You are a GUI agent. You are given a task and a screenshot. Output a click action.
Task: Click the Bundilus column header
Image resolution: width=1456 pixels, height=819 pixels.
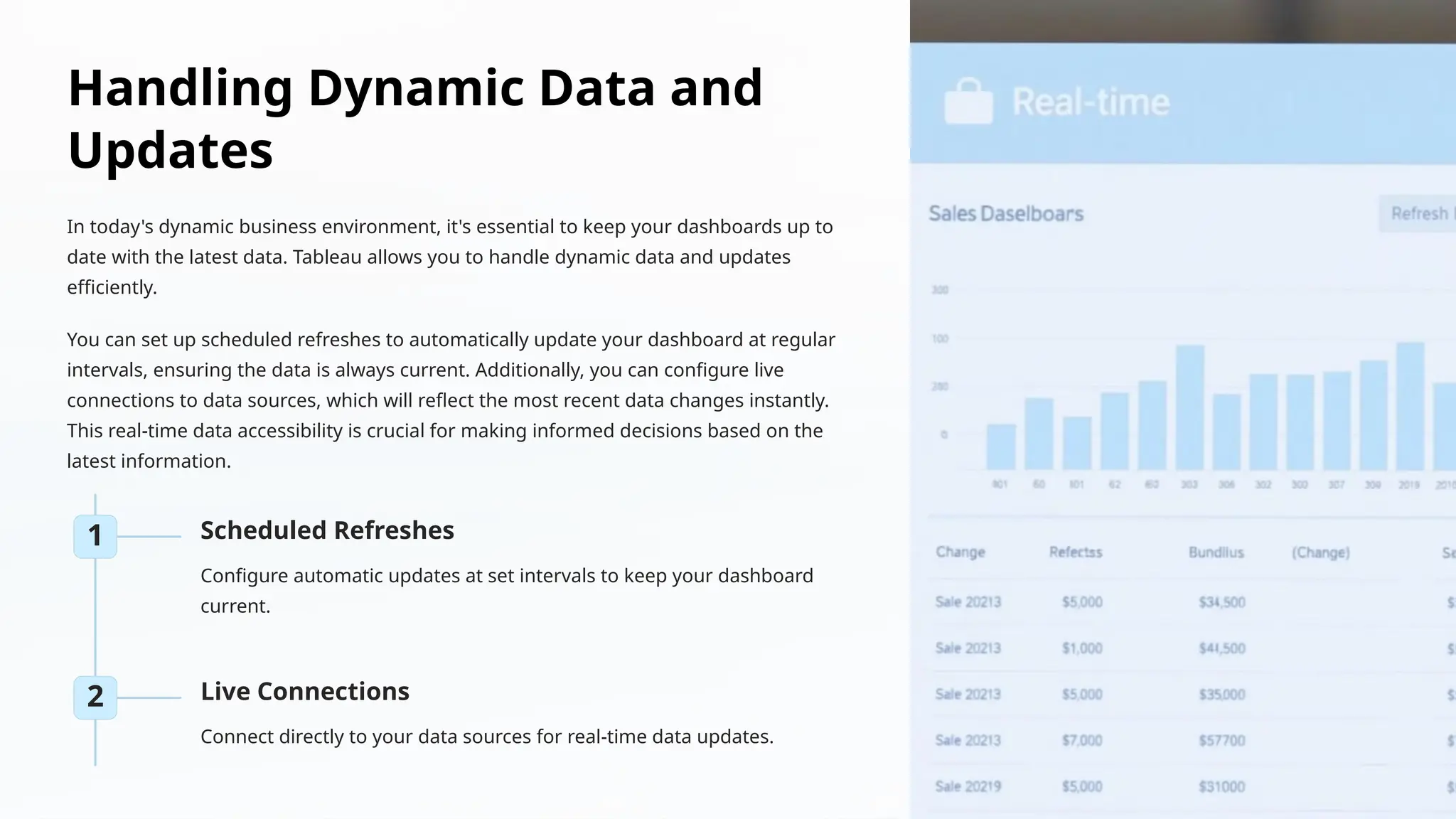click(x=1216, y=552)
